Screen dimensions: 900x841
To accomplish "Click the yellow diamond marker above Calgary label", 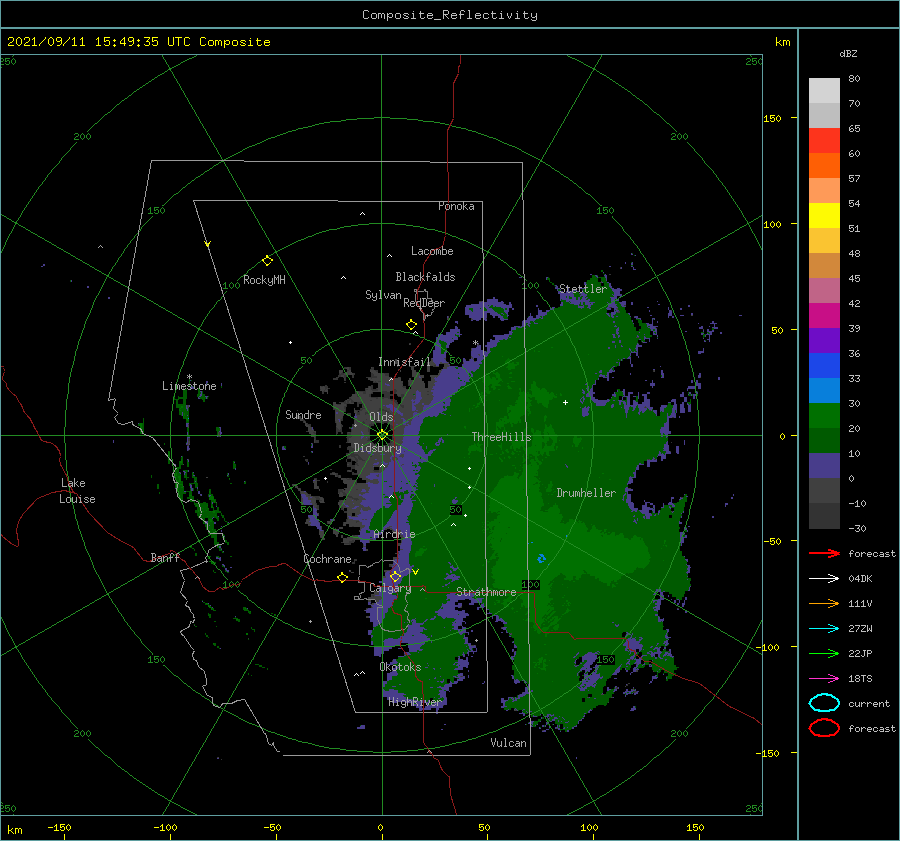I will tap(395, 576).
